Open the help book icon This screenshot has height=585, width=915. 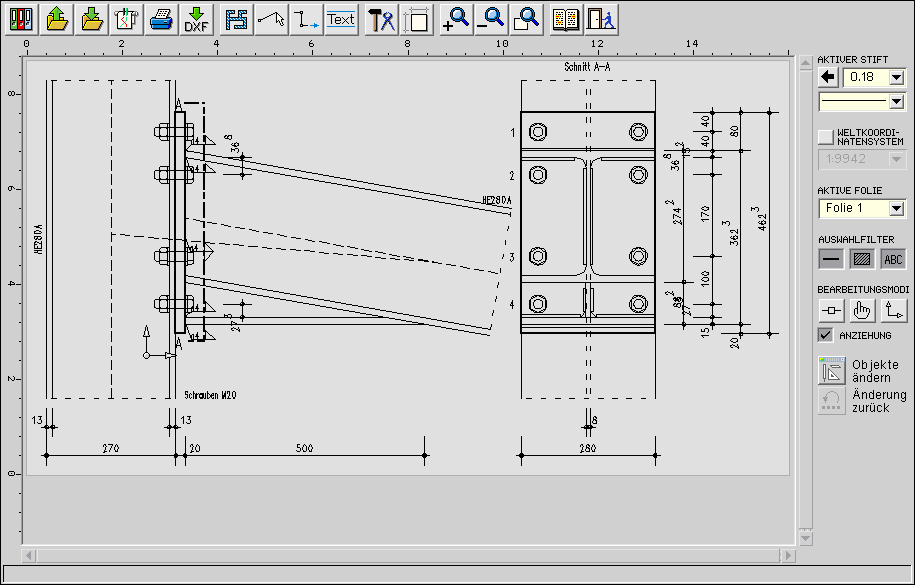pyautogui.click(x=566, y=19)
